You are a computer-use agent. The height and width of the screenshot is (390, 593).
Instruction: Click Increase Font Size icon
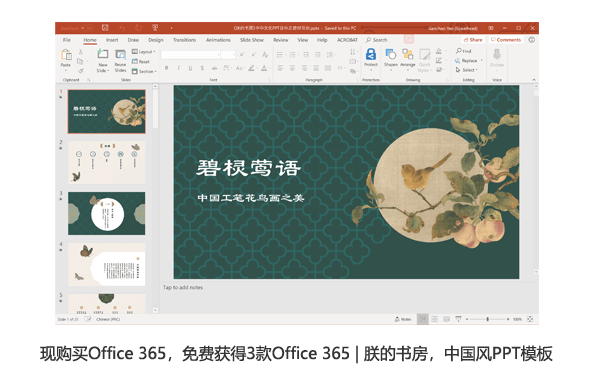[242, 55]
